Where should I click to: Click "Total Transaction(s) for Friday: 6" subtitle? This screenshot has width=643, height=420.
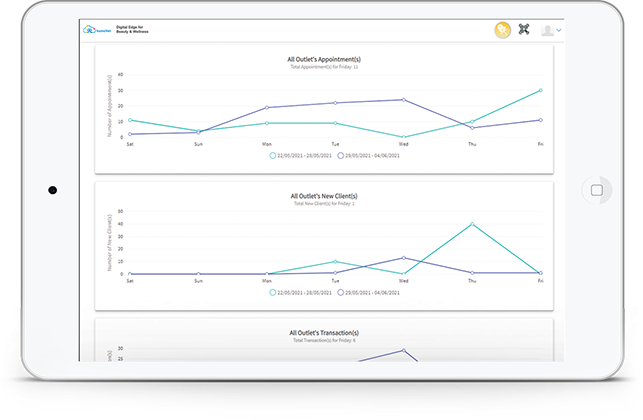(324, 340)
